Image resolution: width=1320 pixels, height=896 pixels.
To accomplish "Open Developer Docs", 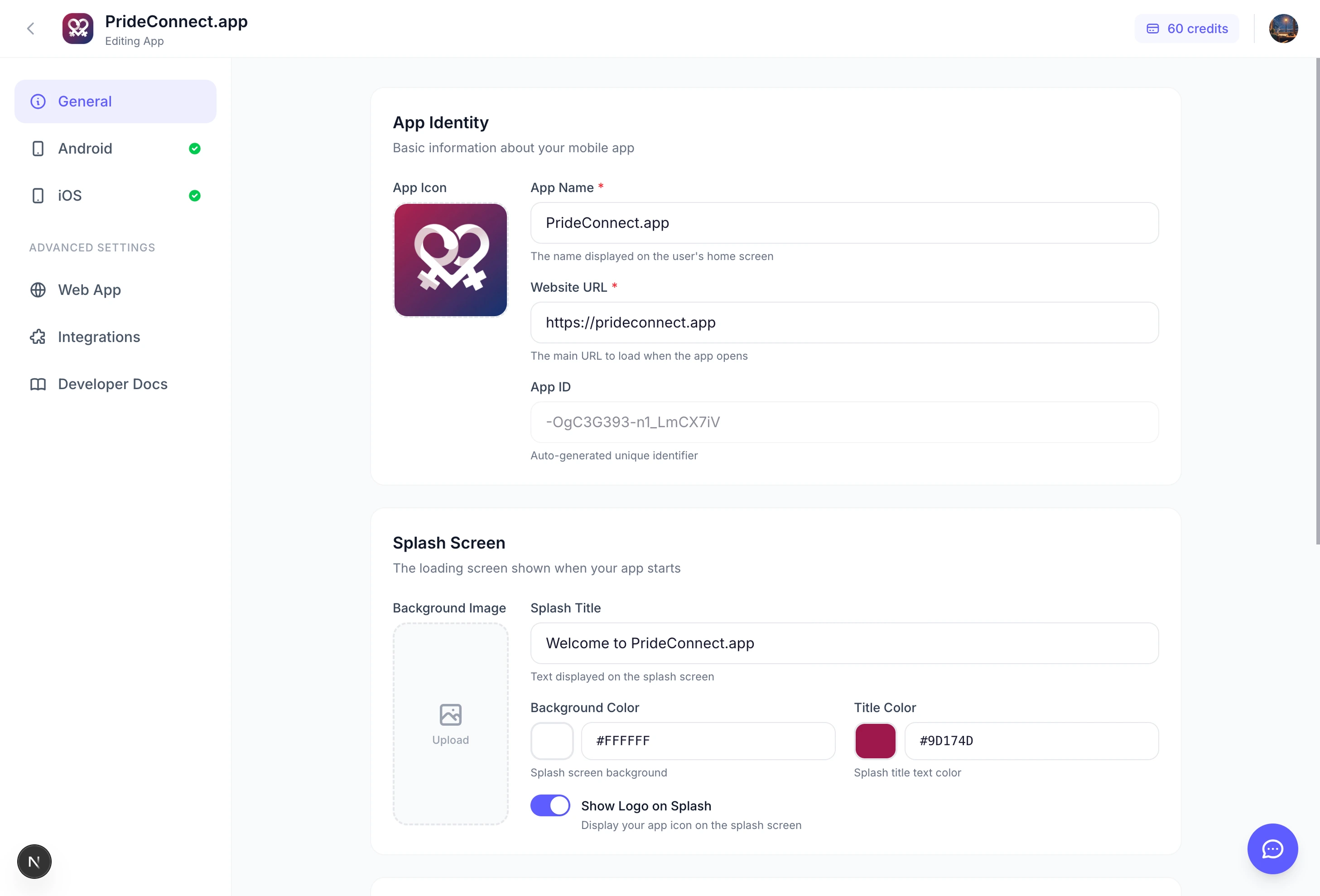I will [x=112, y=384].
